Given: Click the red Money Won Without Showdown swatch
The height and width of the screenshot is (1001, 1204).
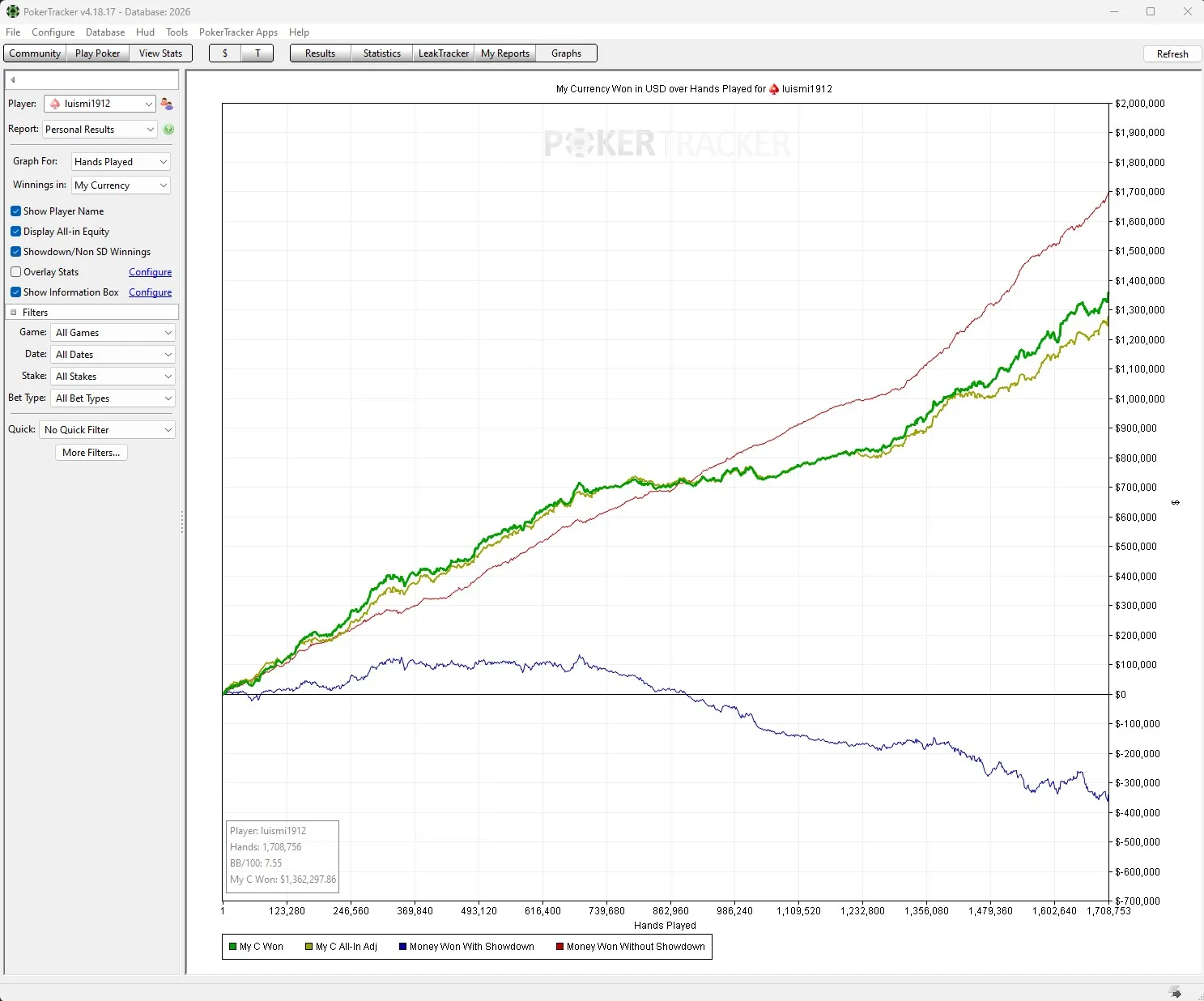Looking at the screenshot, I should click(559, 947).
